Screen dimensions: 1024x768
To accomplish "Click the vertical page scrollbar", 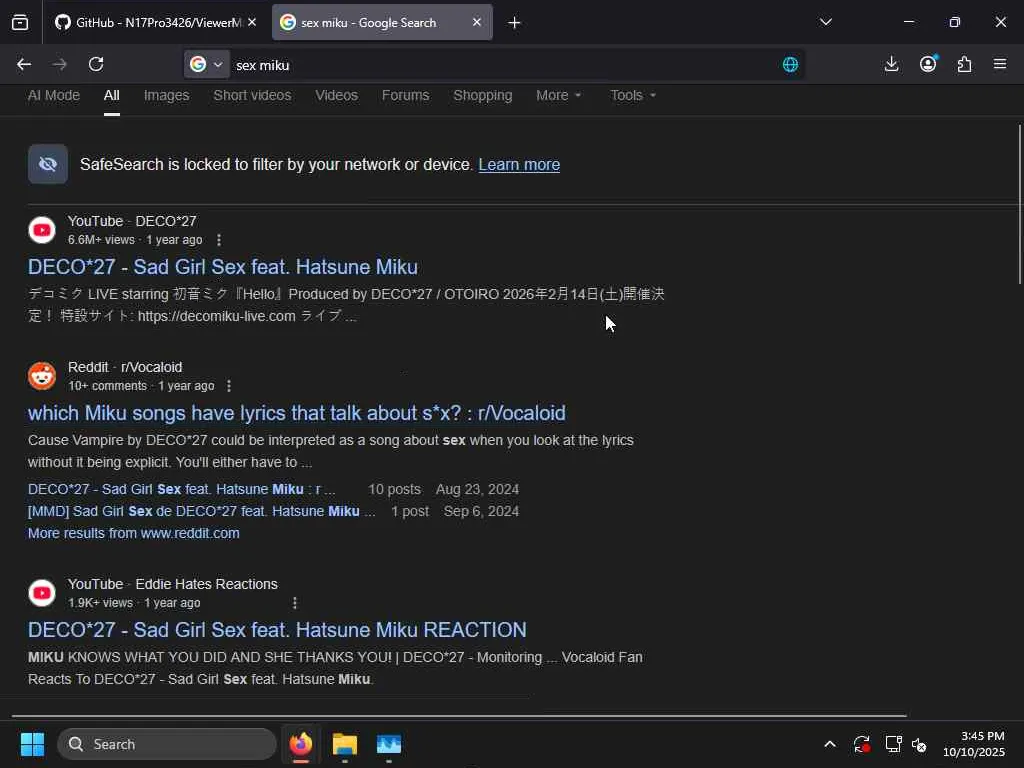I will pyautogui.click(x=1019, y=204).
